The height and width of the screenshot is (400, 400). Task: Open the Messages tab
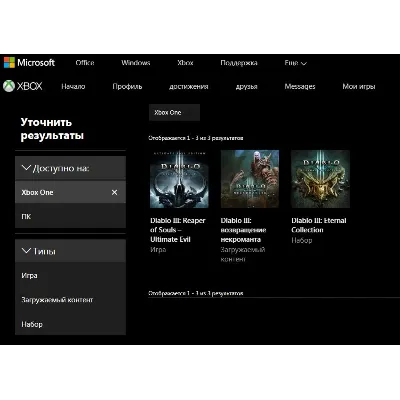pos(300,87)
